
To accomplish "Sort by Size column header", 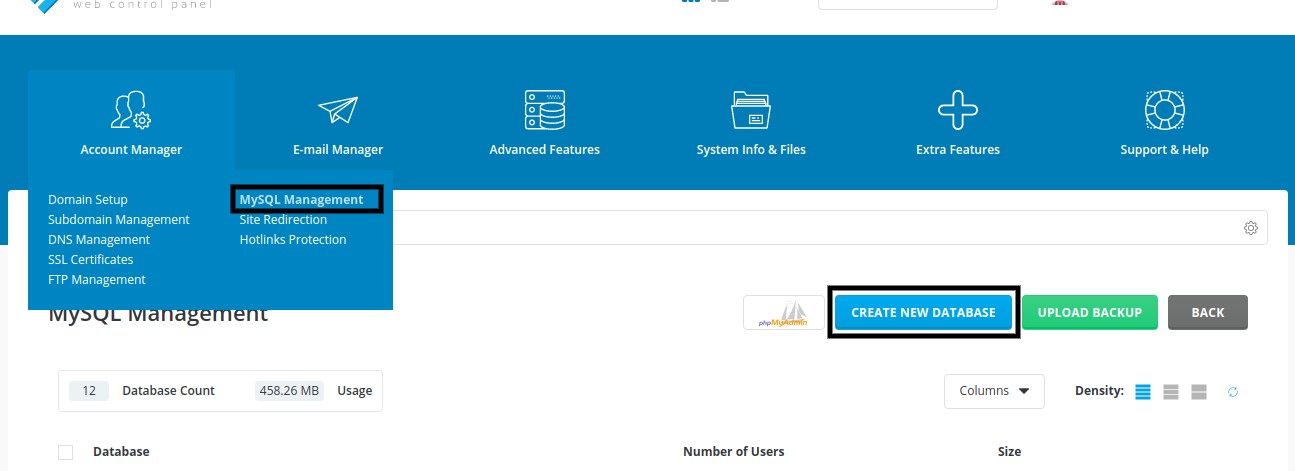I will pos(1009,452).
